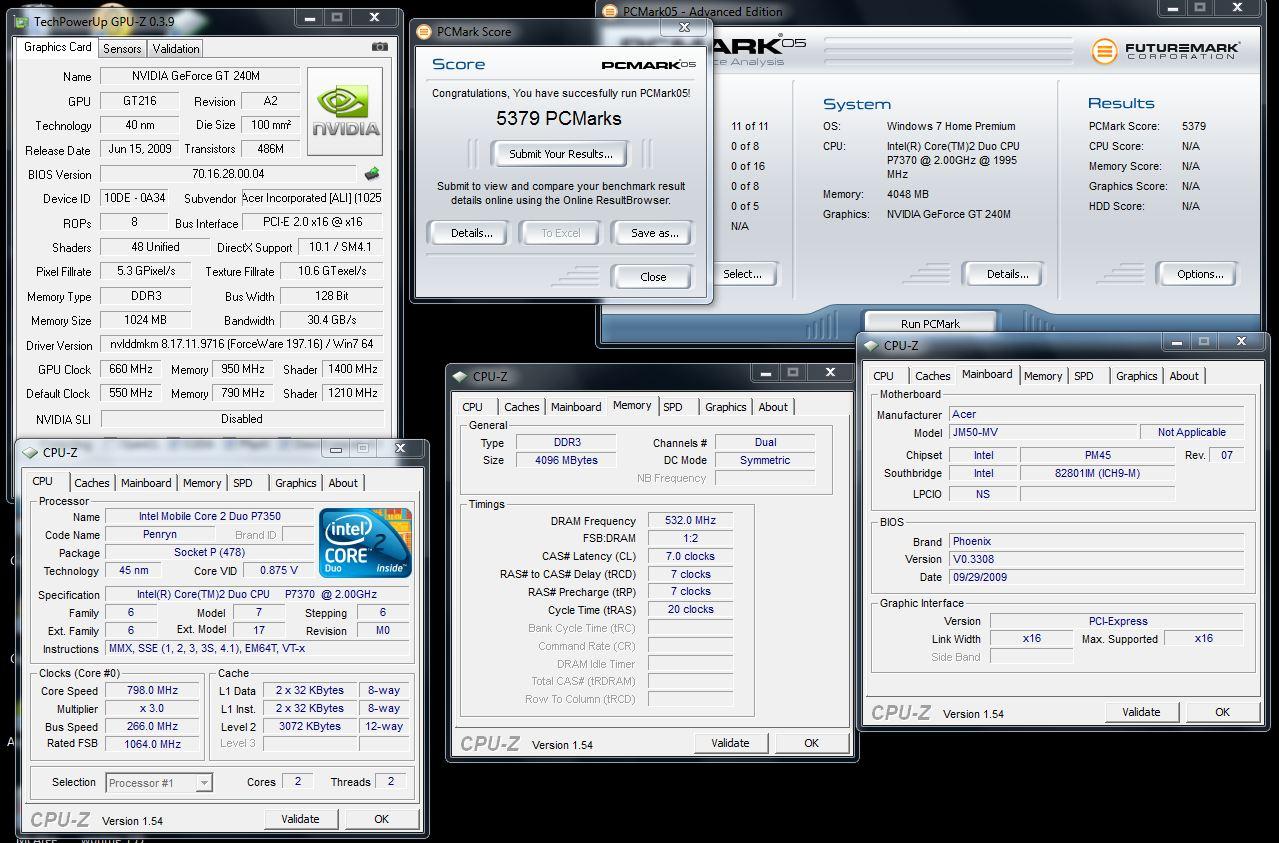Click the BIOS Date value 09/29/2009

1096,577
